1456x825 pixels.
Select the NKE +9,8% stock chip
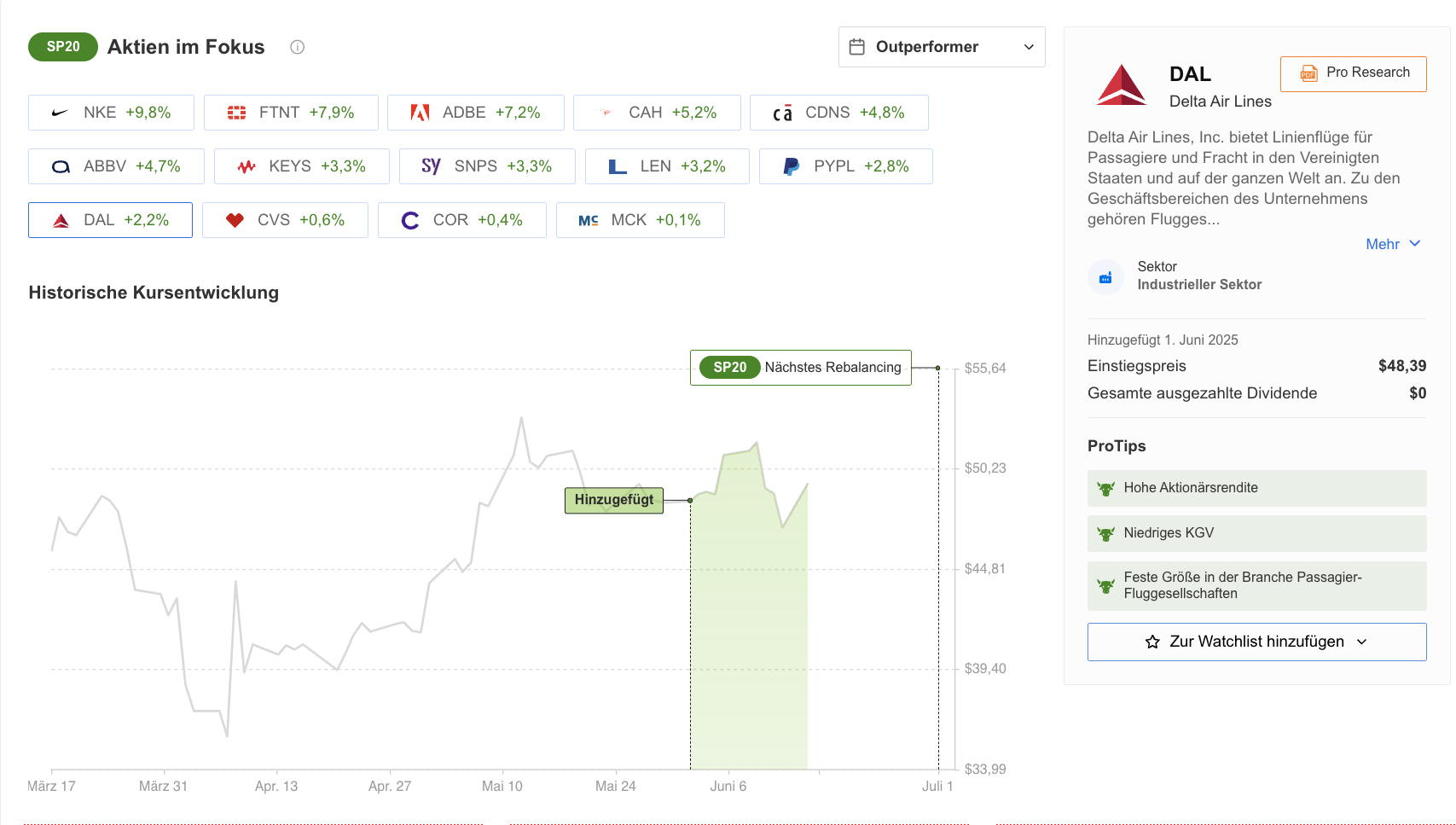(x=111, y=113)
